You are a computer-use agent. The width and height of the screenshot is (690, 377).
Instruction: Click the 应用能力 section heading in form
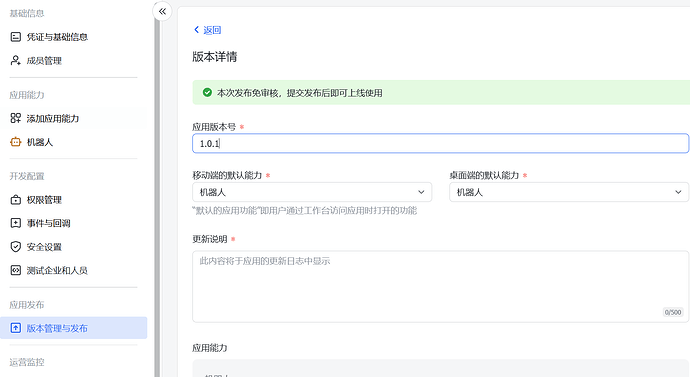(x=210, y=348)
